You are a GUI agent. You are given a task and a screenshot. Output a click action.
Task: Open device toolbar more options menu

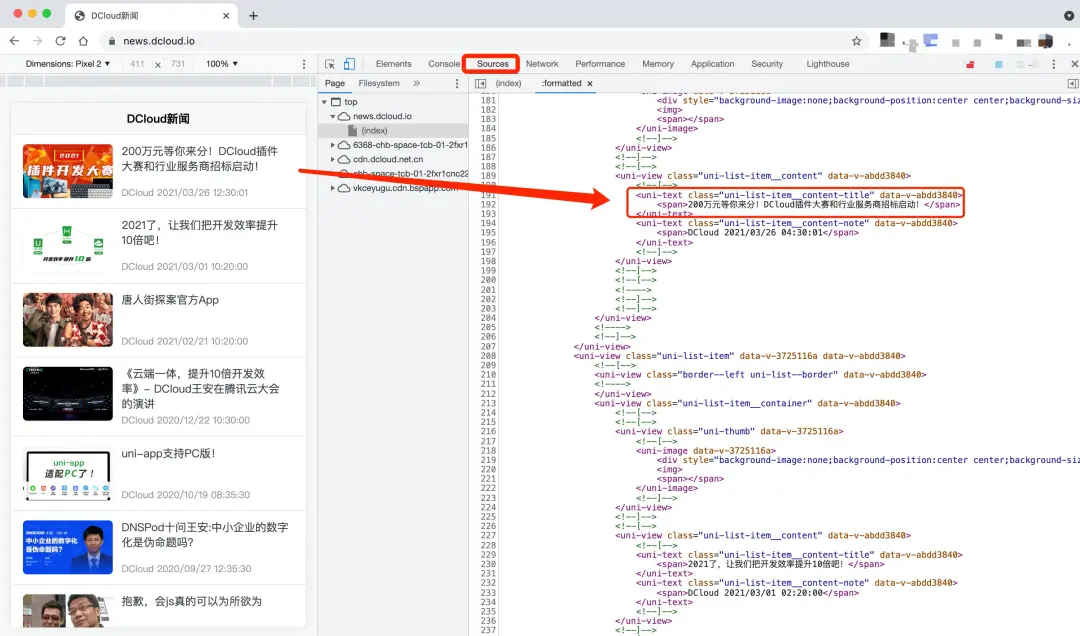[304, 64]
